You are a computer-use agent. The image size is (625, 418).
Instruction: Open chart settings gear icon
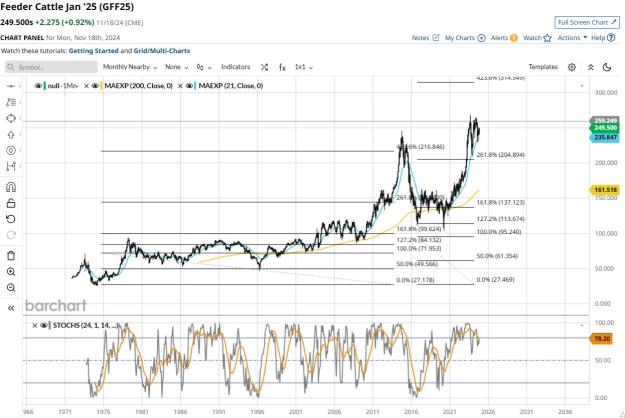pos(572,67)
